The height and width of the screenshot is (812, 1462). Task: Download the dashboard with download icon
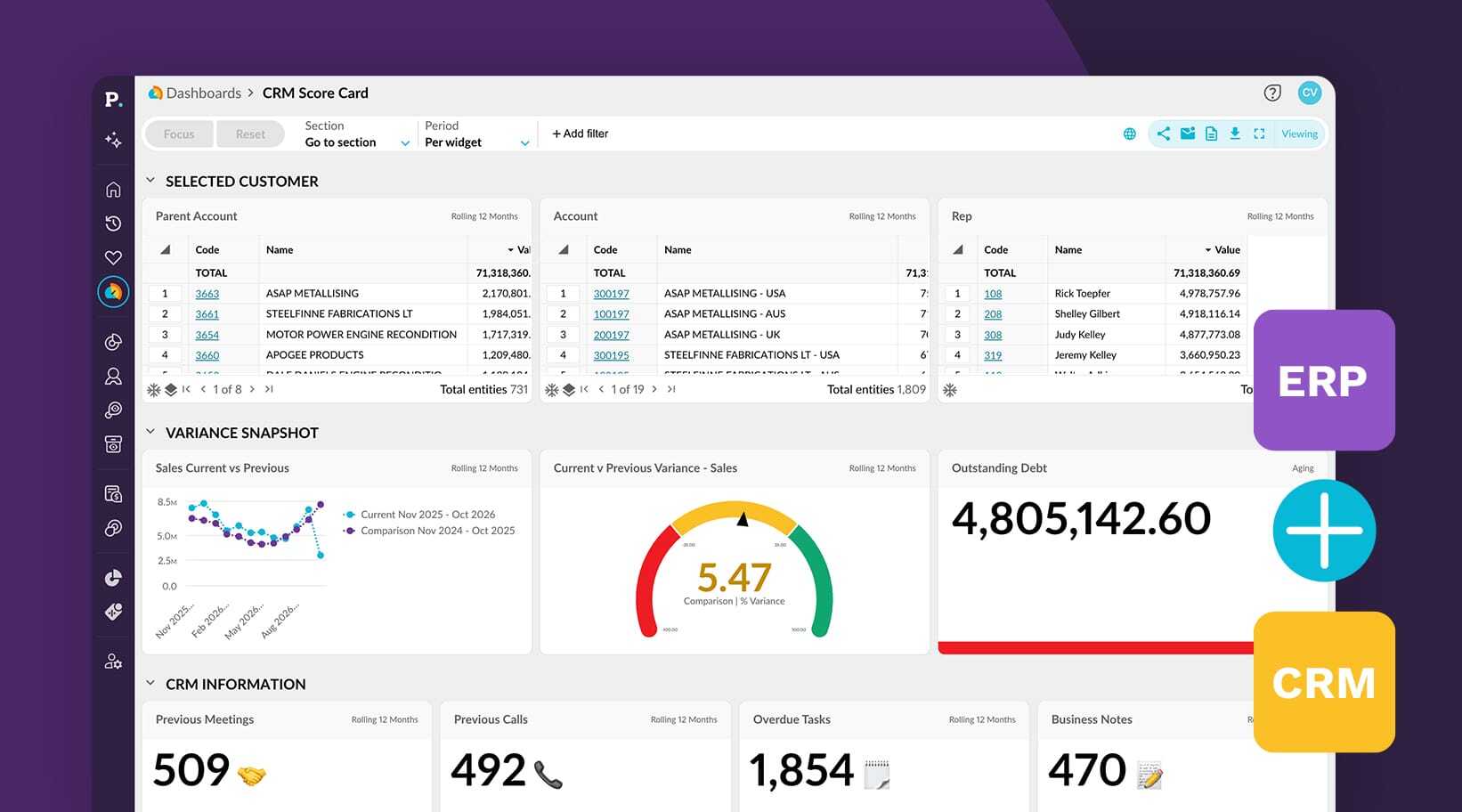tap(1235, 134)
